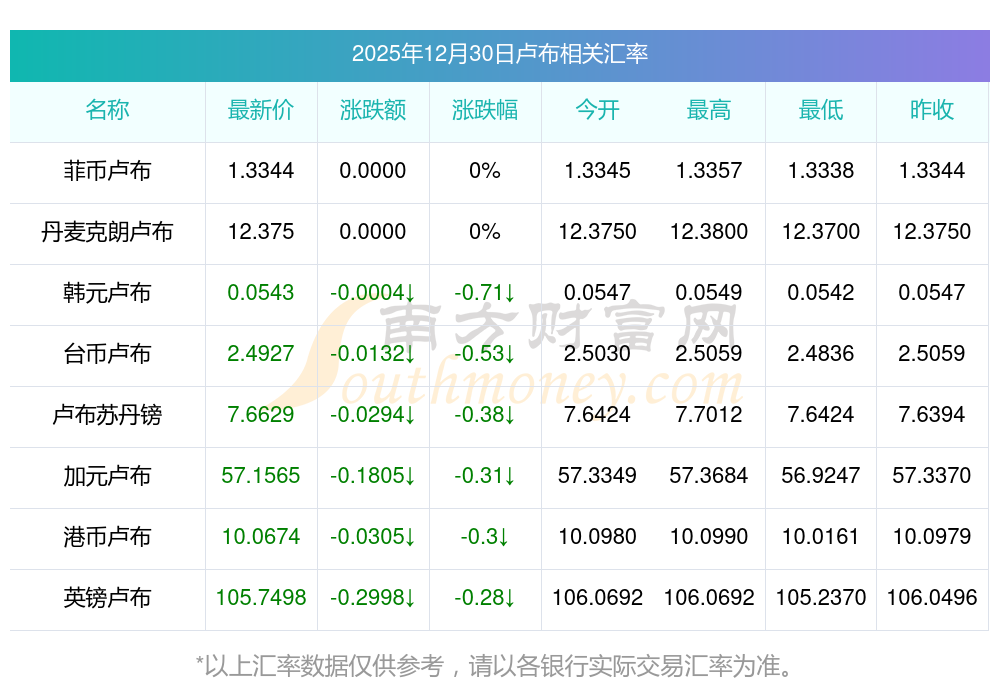
Task: Click the 最高 column header
Action: click(x=709, y=110)
